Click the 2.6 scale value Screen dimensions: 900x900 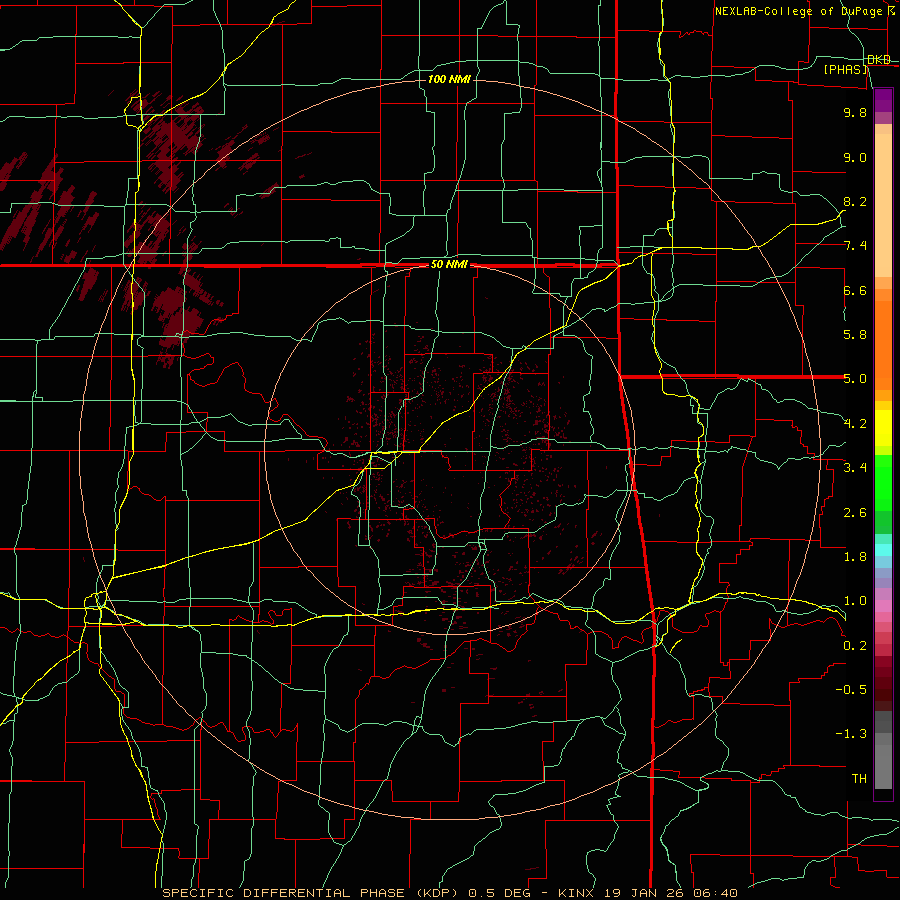click(855, 513)
